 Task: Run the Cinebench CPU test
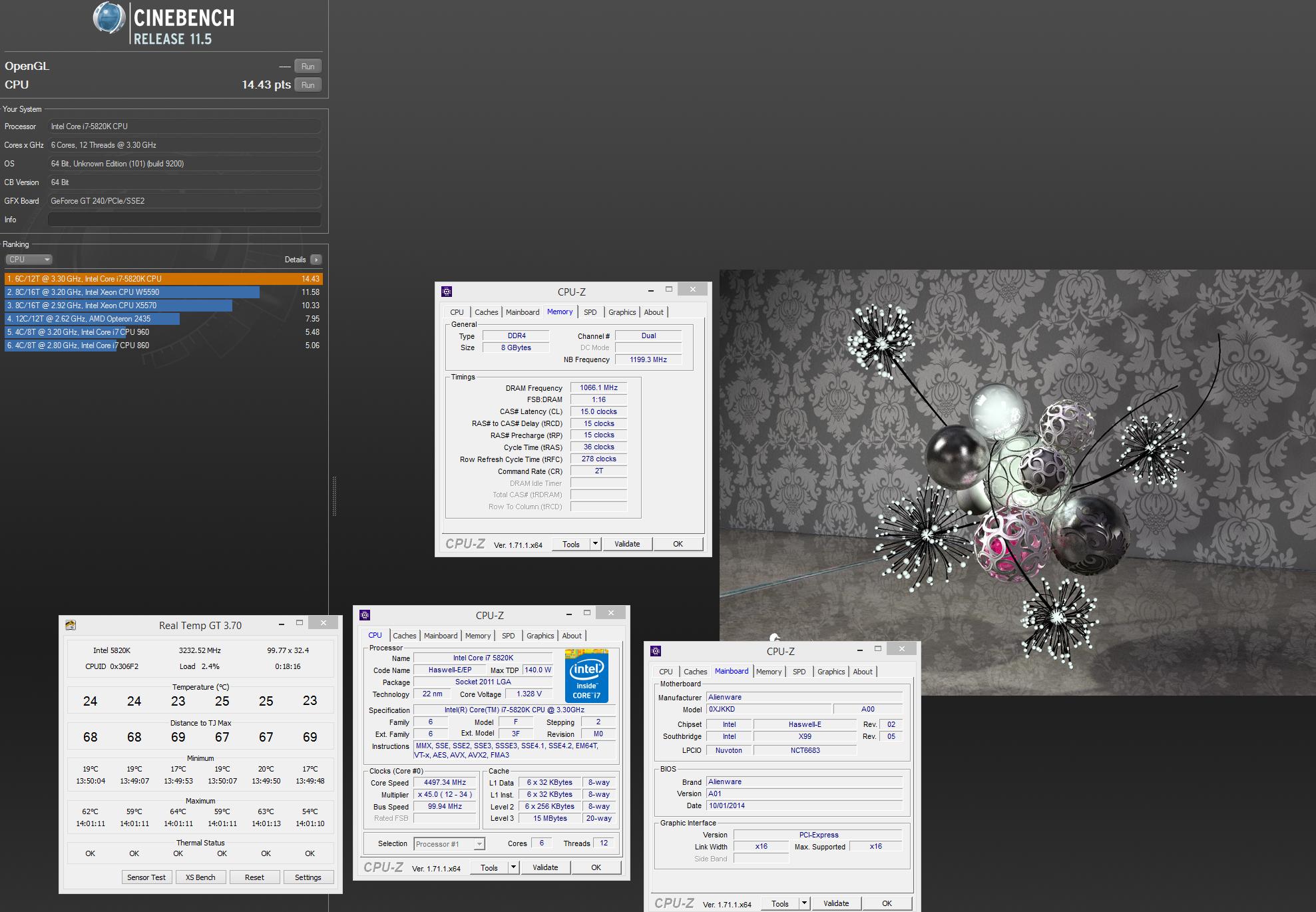[x=308, y=85]
